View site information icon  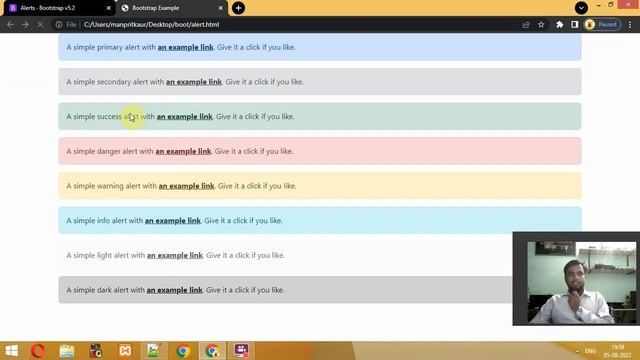(x=59, y=24)
